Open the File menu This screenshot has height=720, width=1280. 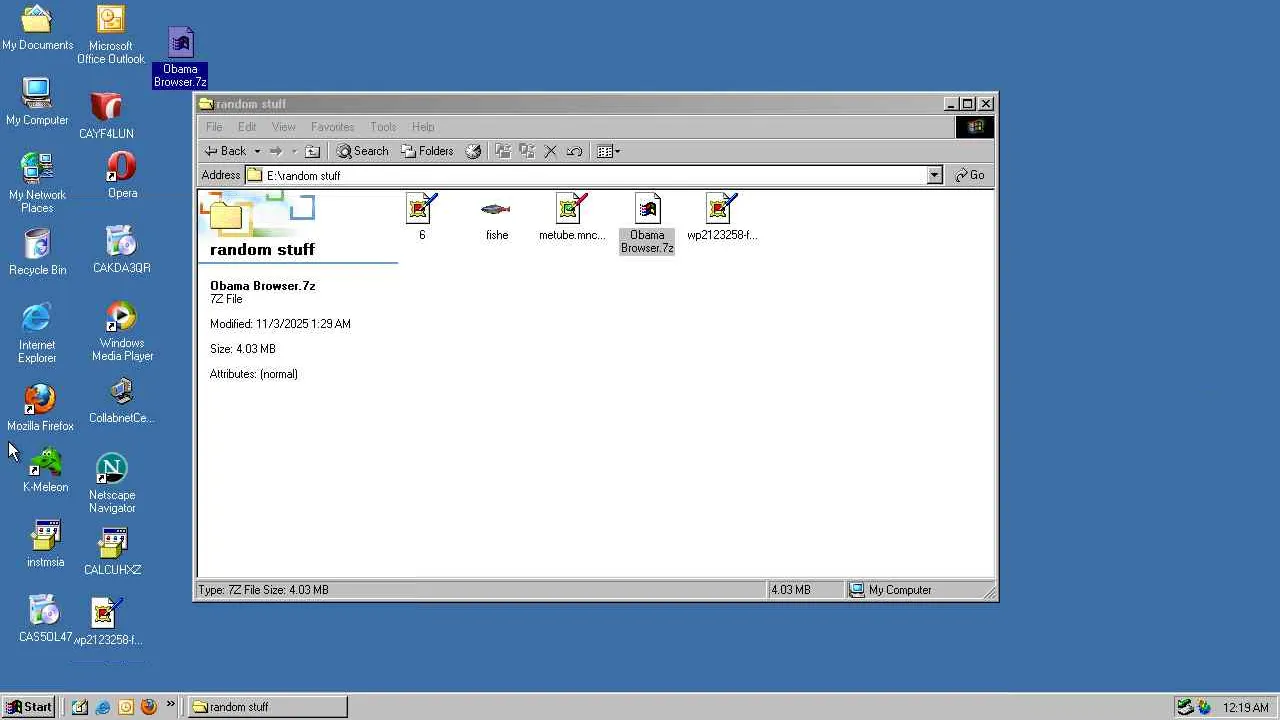pos(214,127)
